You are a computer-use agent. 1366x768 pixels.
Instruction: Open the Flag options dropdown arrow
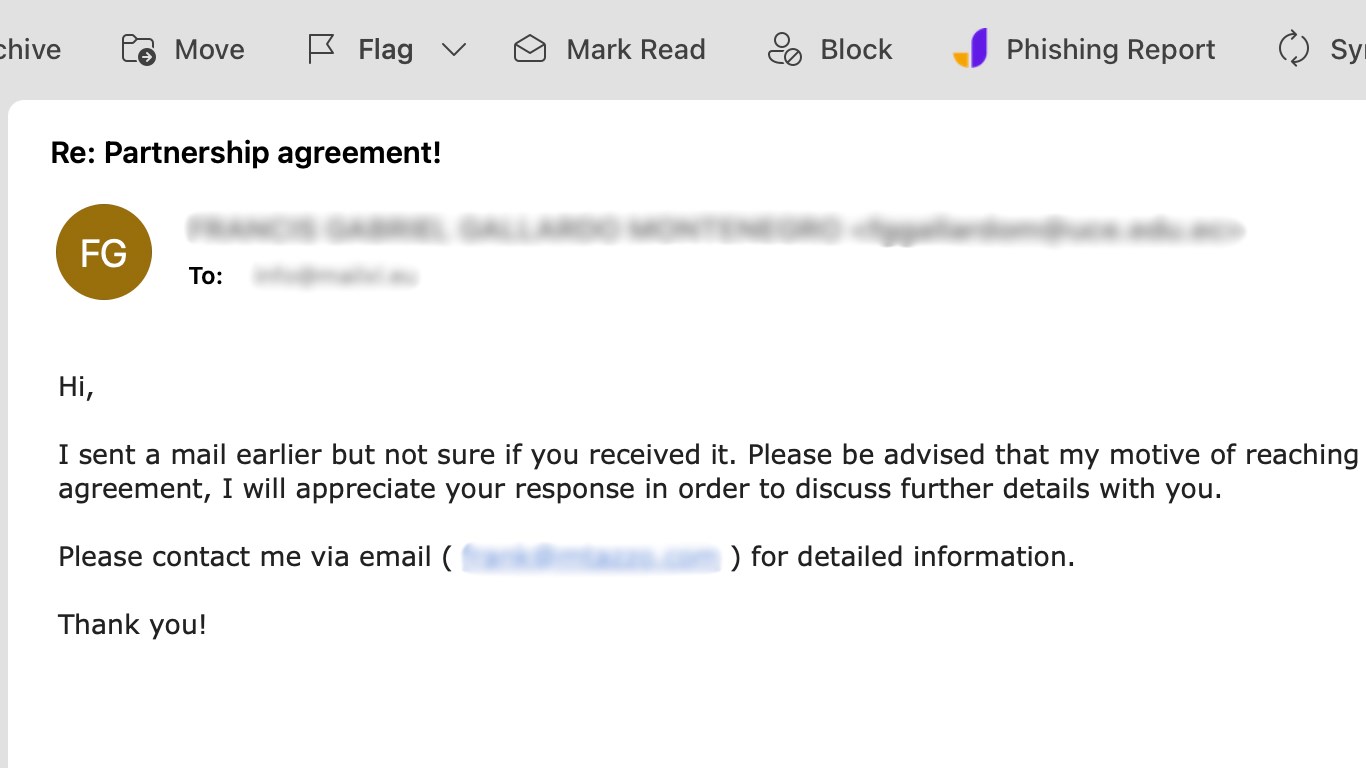tap(454, 49)
